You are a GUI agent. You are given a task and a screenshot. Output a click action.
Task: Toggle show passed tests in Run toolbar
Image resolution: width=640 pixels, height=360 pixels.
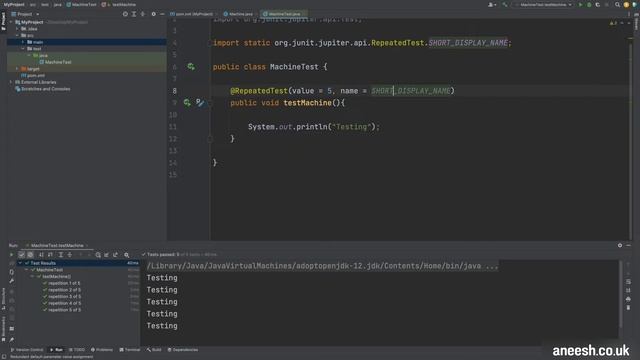(22, 255)
